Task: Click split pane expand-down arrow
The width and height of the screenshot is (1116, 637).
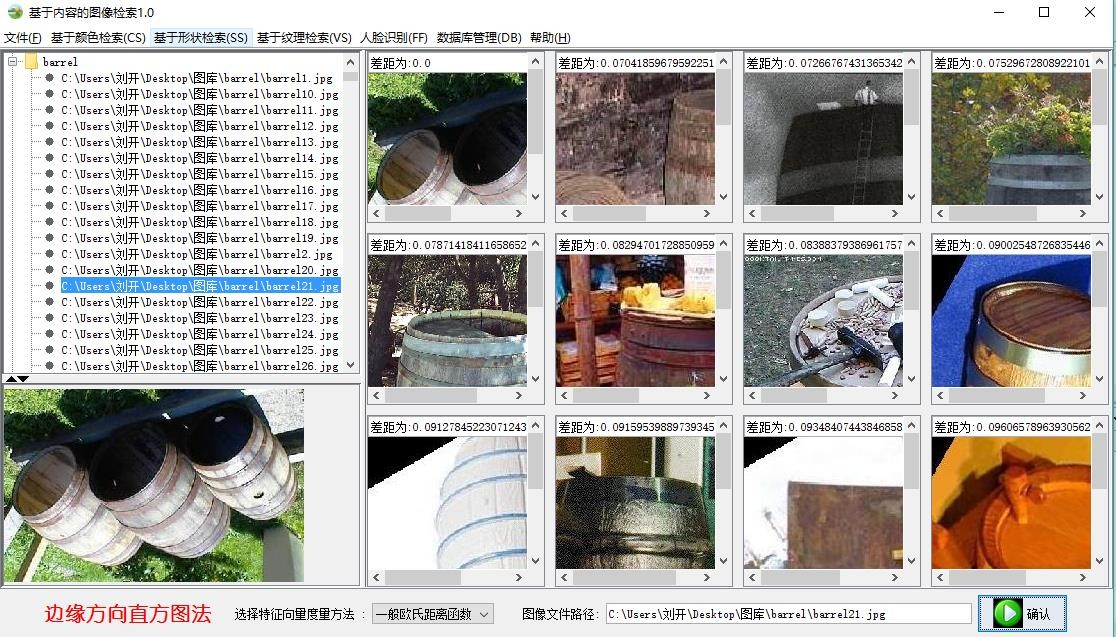Action: pos(23,379)
